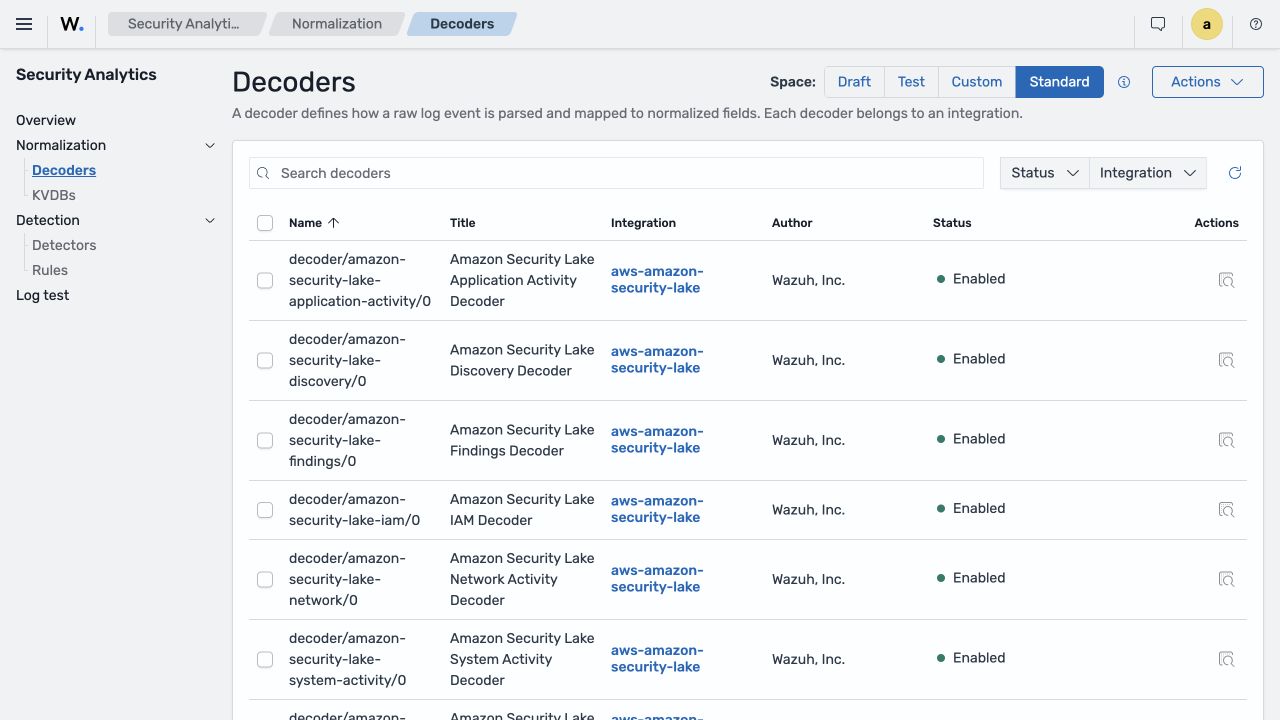Click decoder/amazon-security-lake-network/0 name
1280x720 pixels.
(x=347, y=579)
